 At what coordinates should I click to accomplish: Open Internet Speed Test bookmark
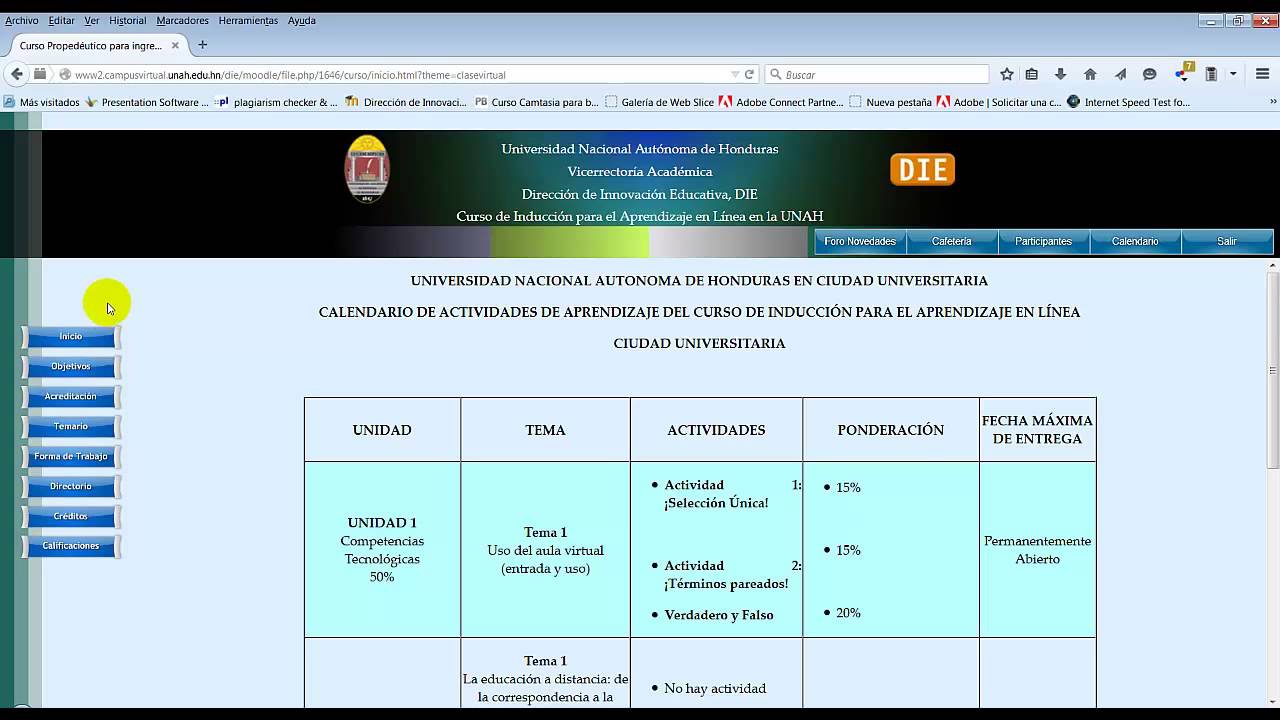(x=1129, y=102)
